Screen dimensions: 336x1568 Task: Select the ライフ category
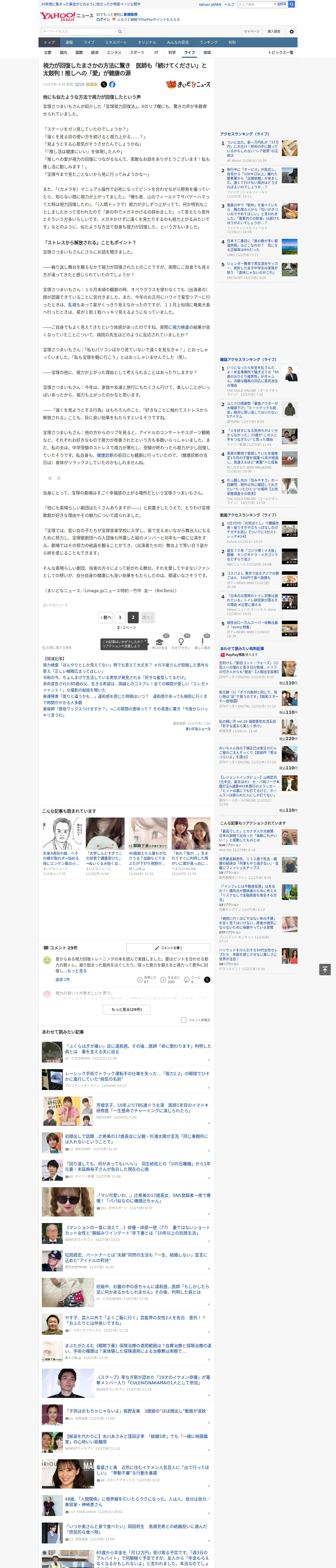[x=190, y=52]
